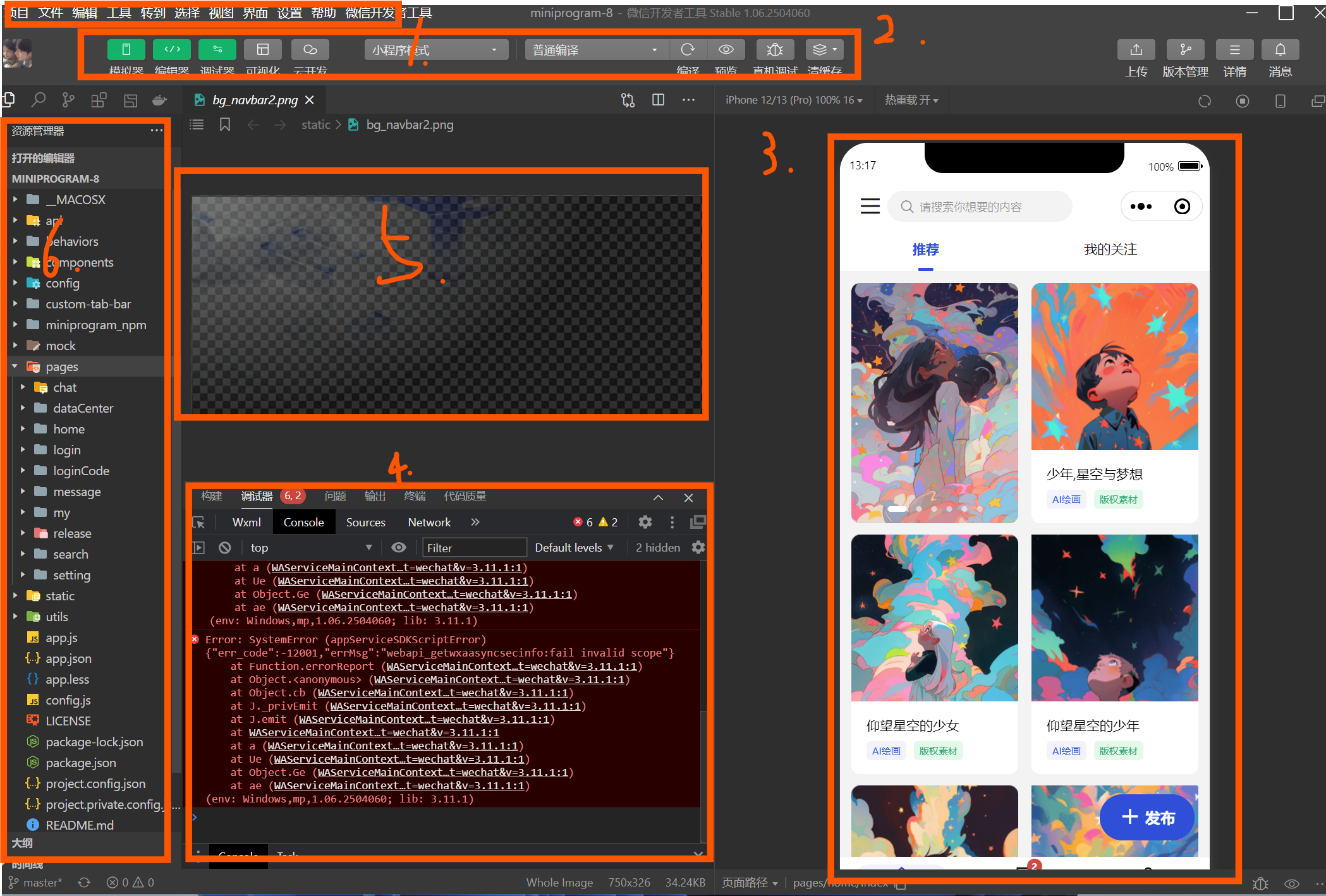Select the 我的关注 tab in the simulator

point(1110,250)
